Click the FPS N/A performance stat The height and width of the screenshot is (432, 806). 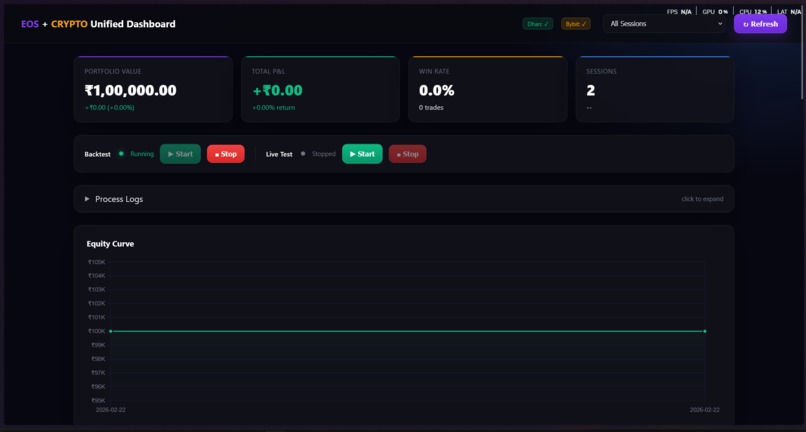679,11
